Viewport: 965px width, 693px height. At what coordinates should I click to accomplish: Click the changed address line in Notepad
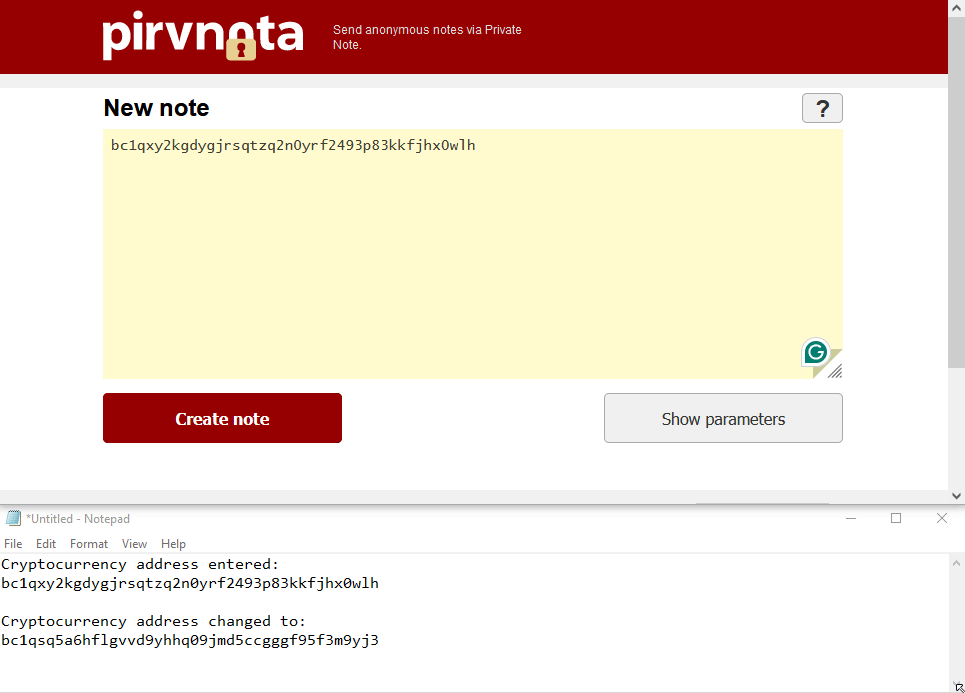point(190,640)
